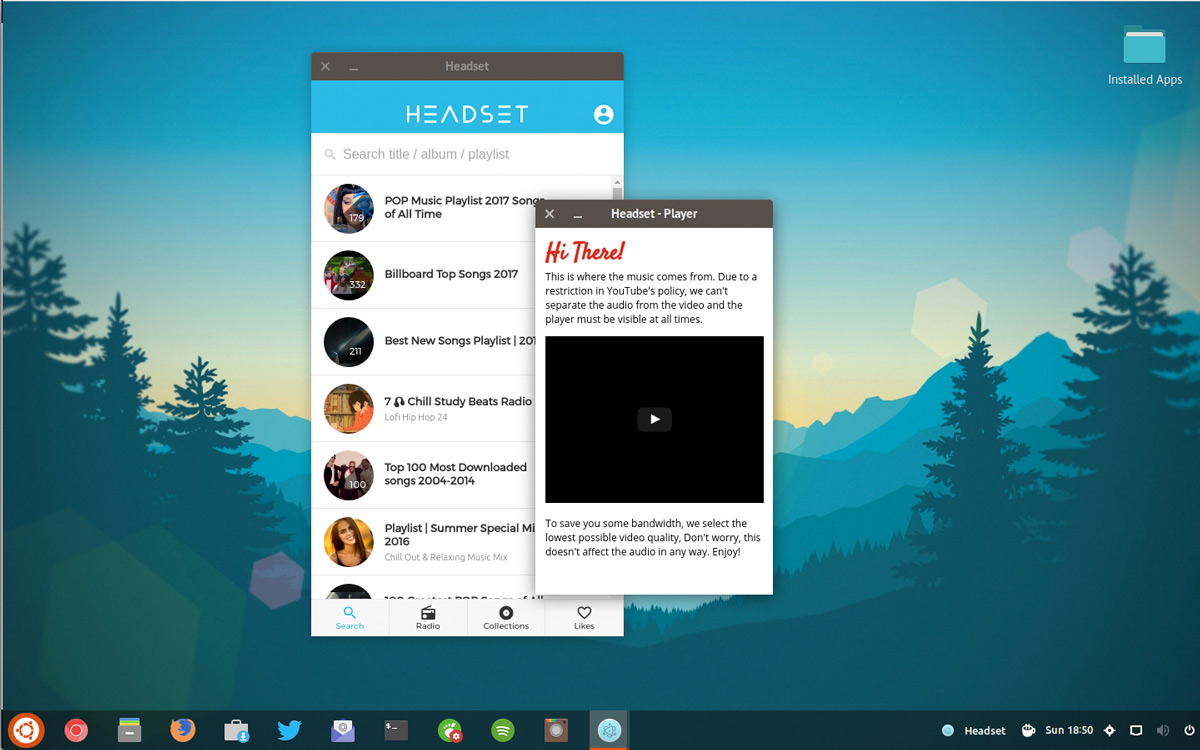
Task: Open the Collections tab
Action: 506,617
